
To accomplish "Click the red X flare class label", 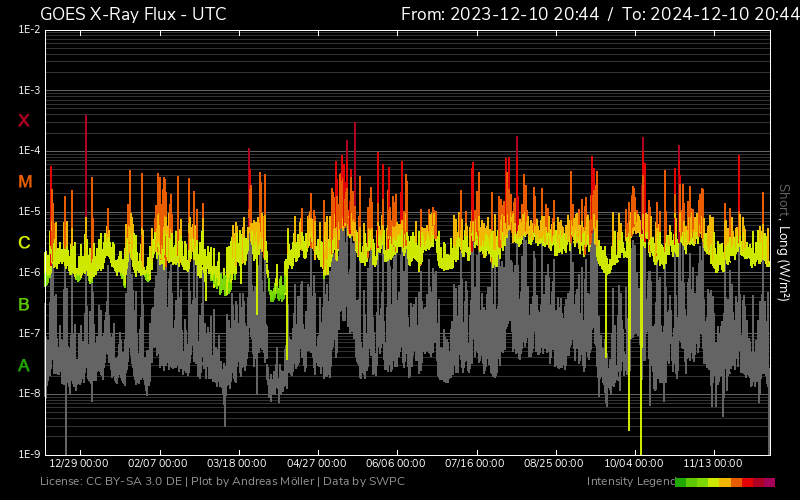I will click(x=24, y=121).
